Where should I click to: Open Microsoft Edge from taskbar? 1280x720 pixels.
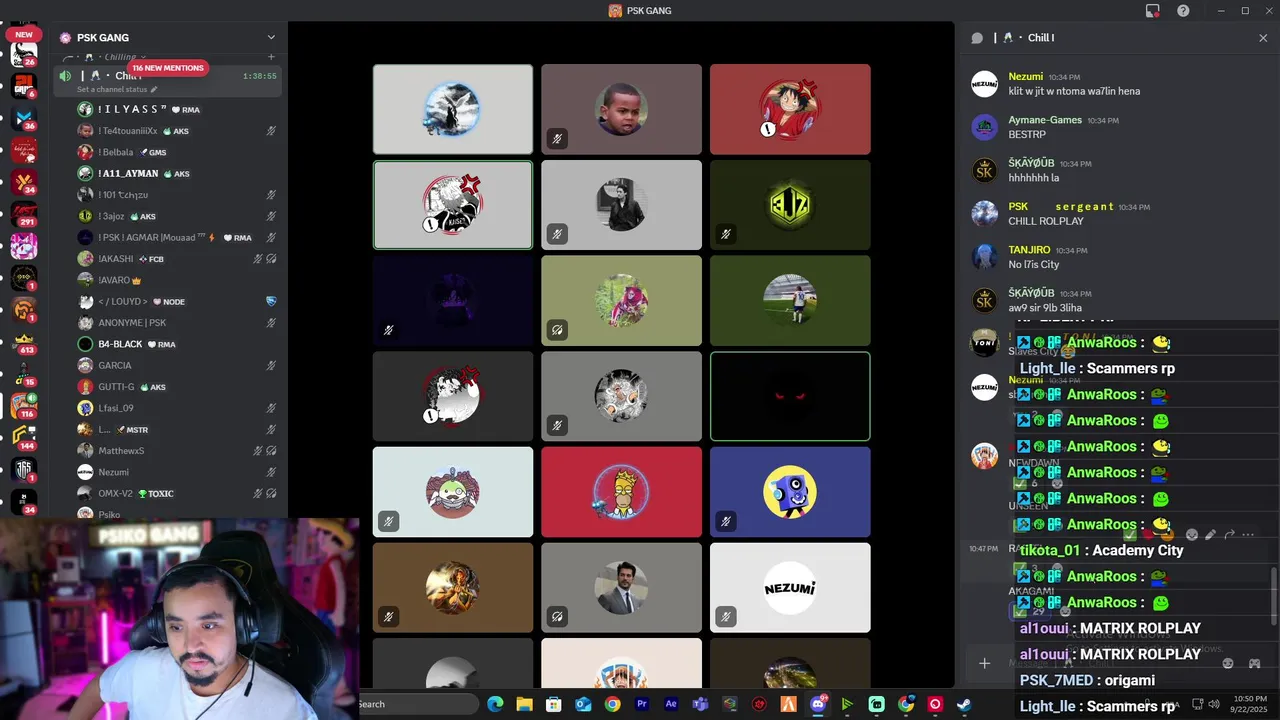495,704
